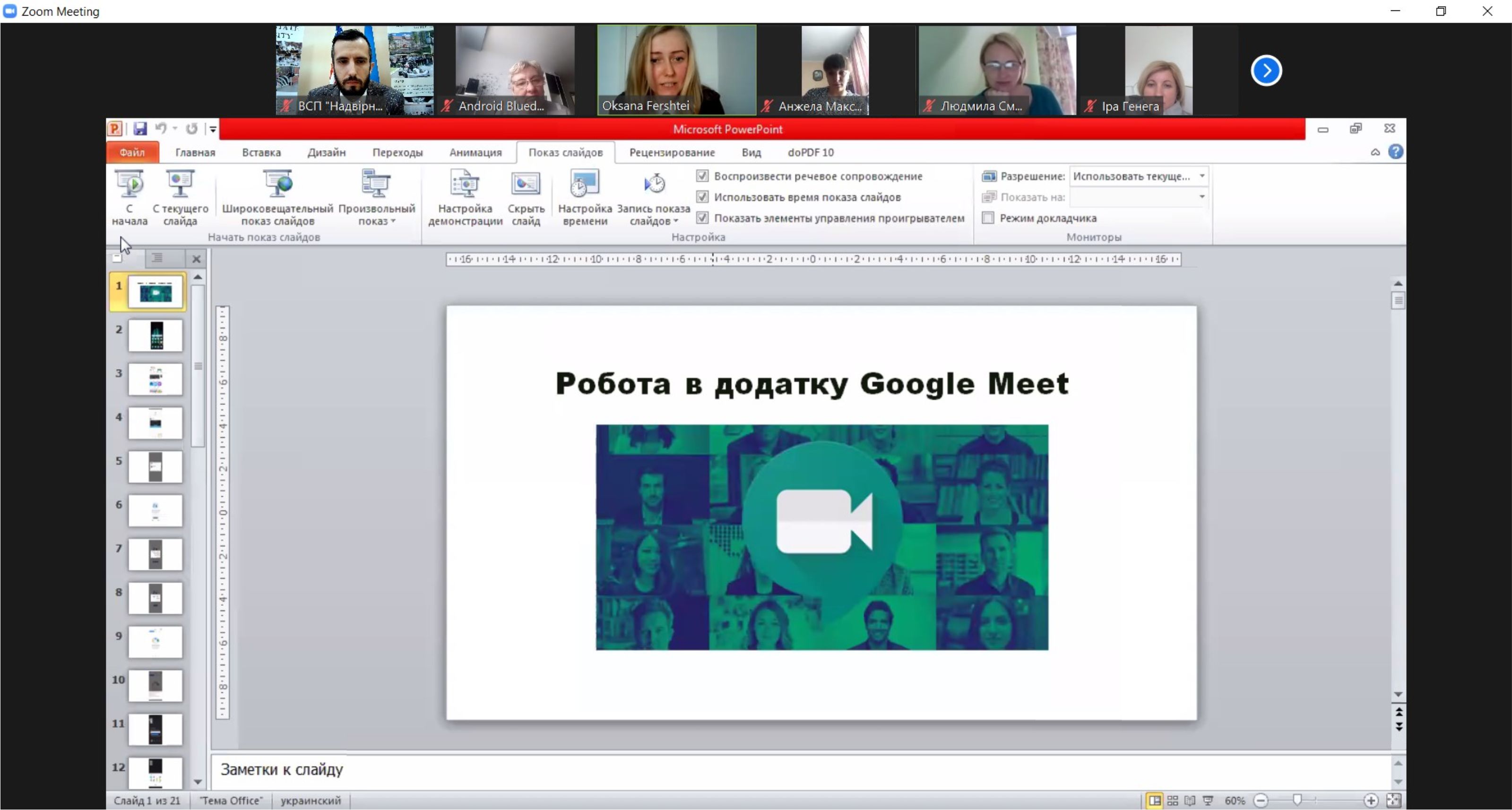
Task: Select slide 5 thumbnail
Action: pos(155,467)
